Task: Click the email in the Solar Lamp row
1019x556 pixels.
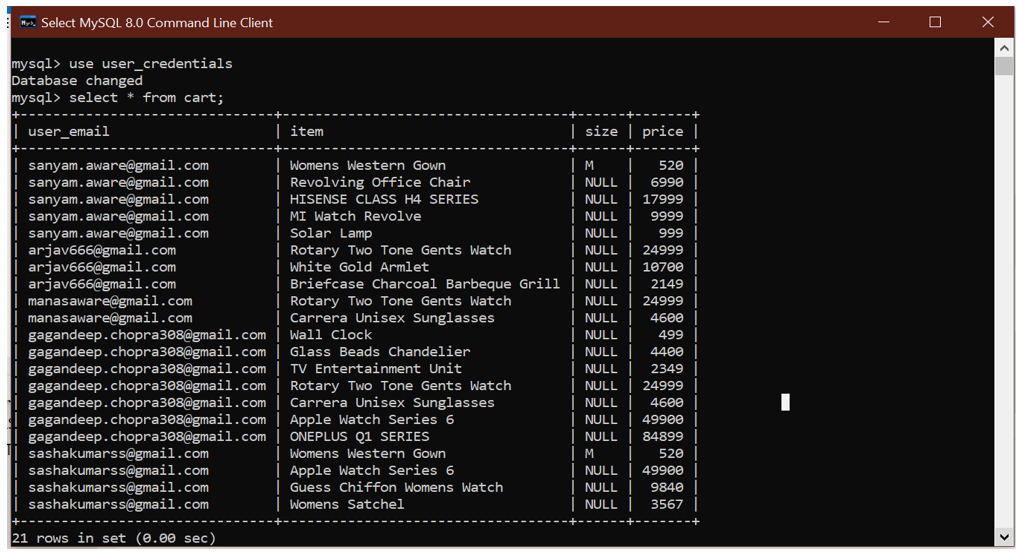Action: tap(118, 233)
